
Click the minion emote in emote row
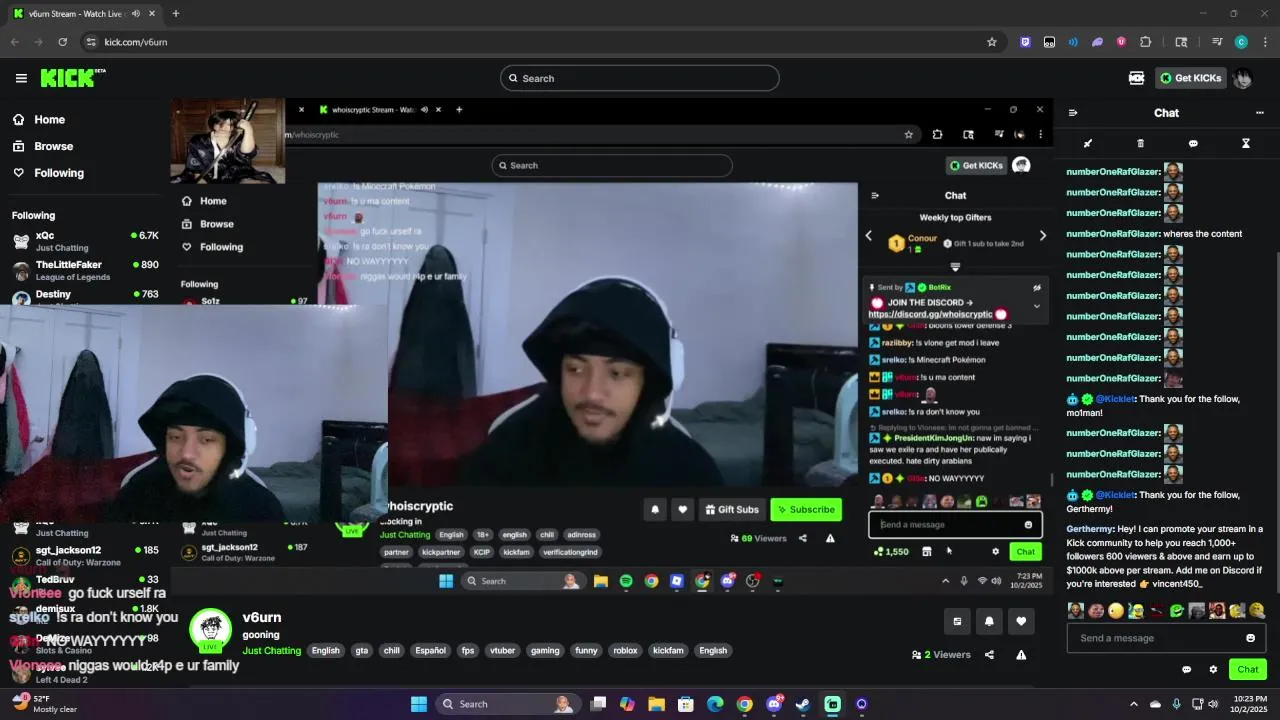1136,610
